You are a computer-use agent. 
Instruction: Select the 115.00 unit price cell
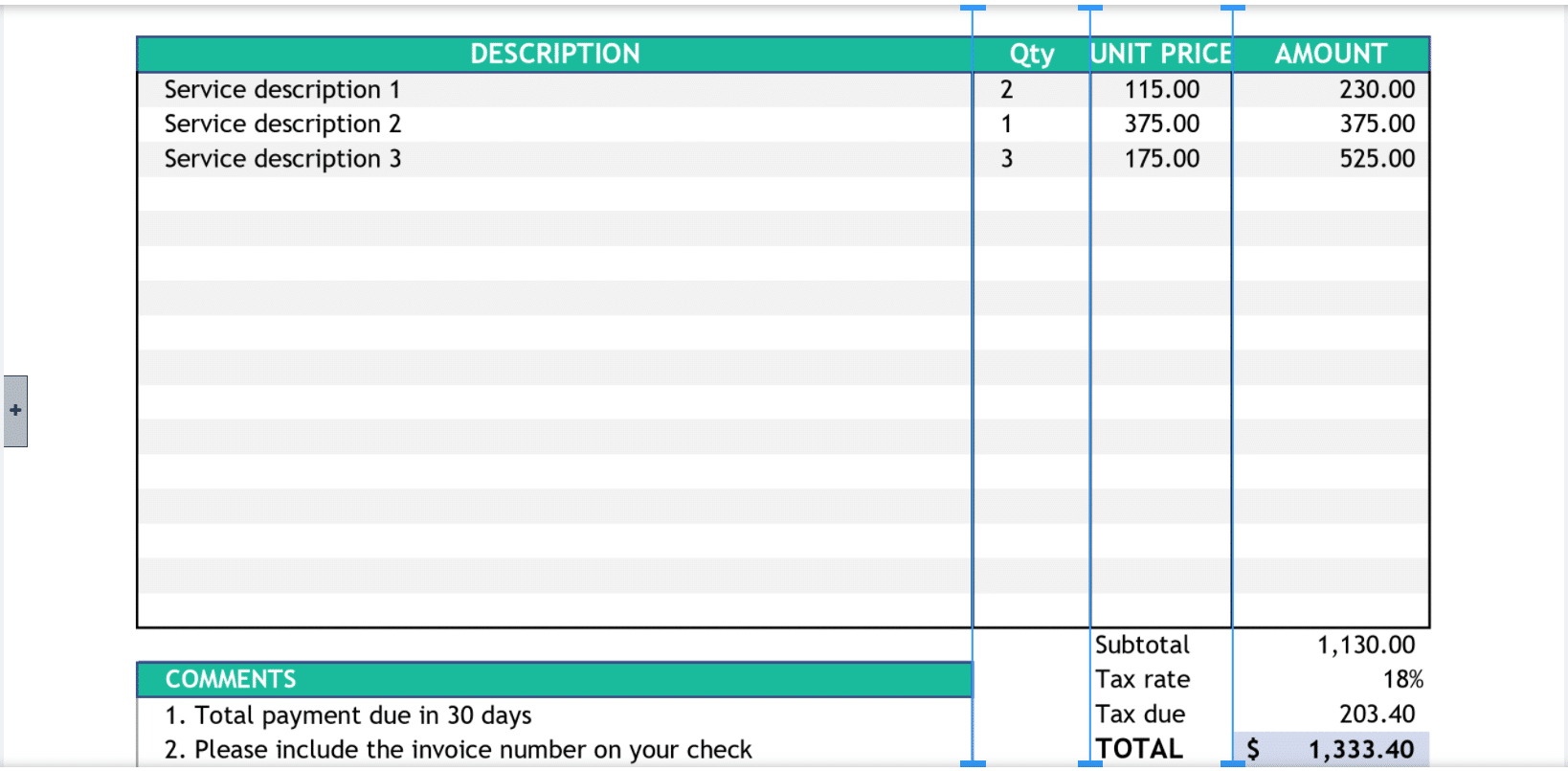(x=1161, y=90)
